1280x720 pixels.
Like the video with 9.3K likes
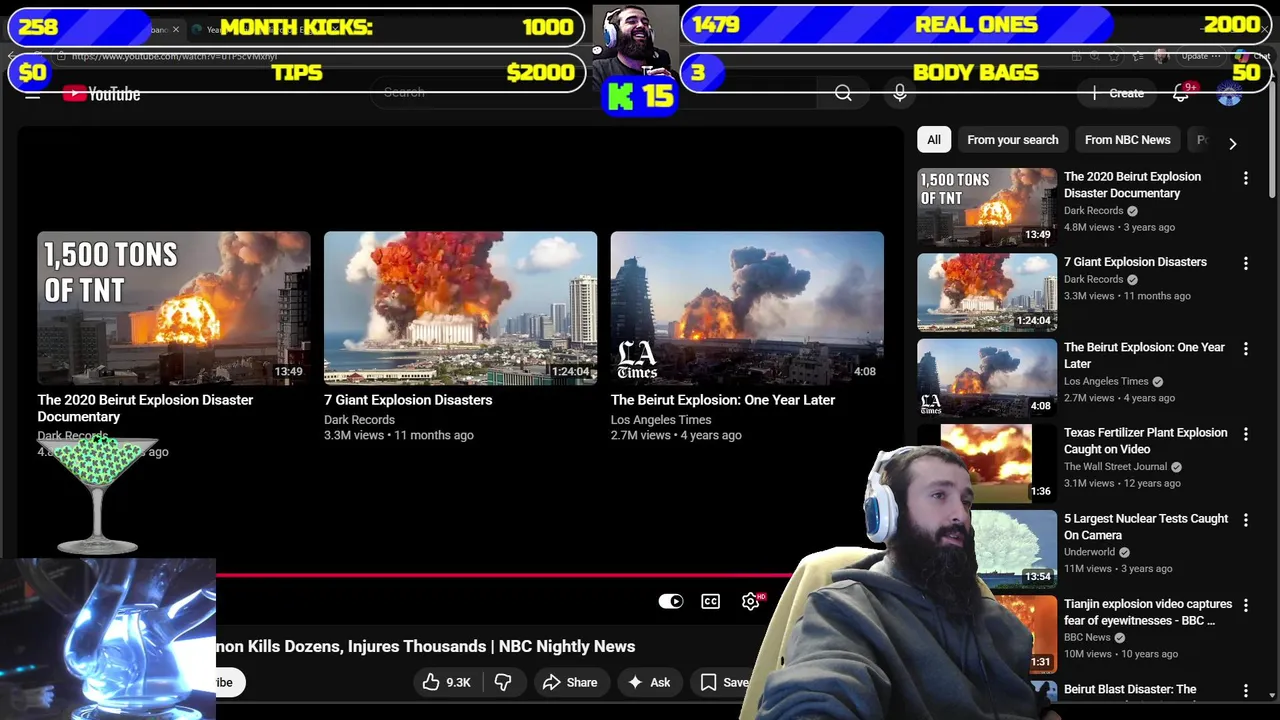tap(447, 682)
